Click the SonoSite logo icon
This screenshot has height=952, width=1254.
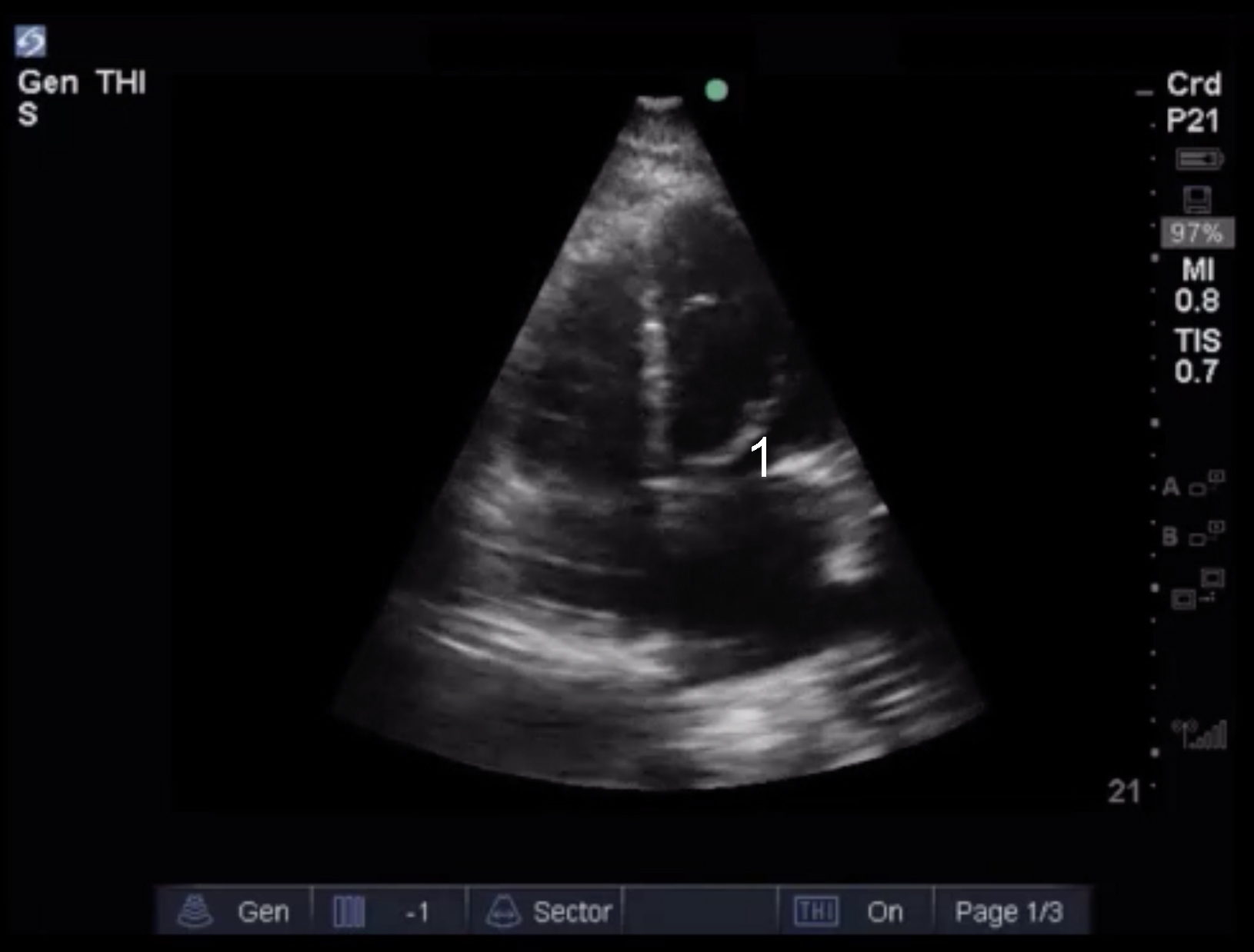31,42
